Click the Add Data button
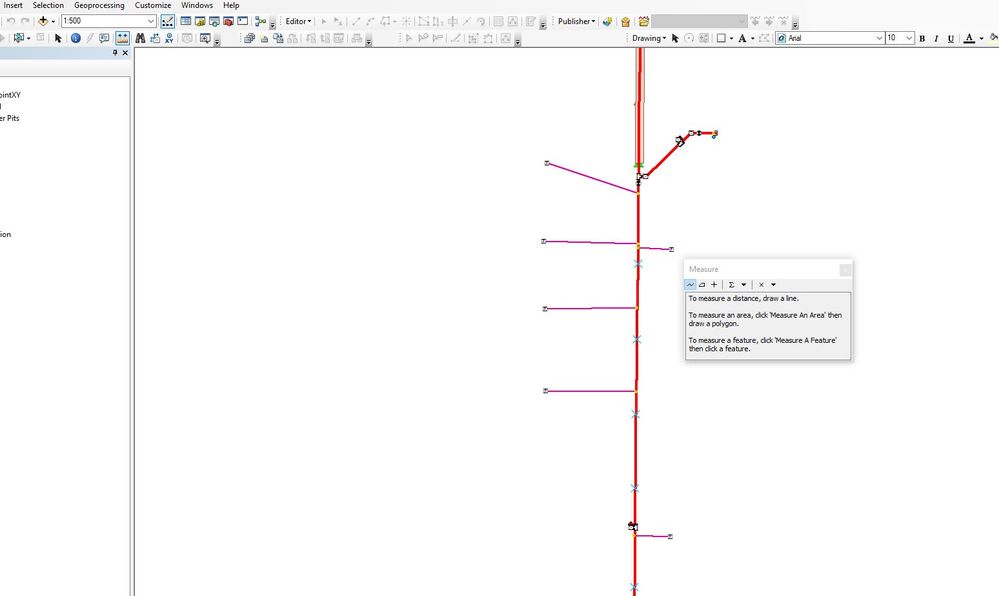This screenshot has width=999, height=596. pos(43,21)
